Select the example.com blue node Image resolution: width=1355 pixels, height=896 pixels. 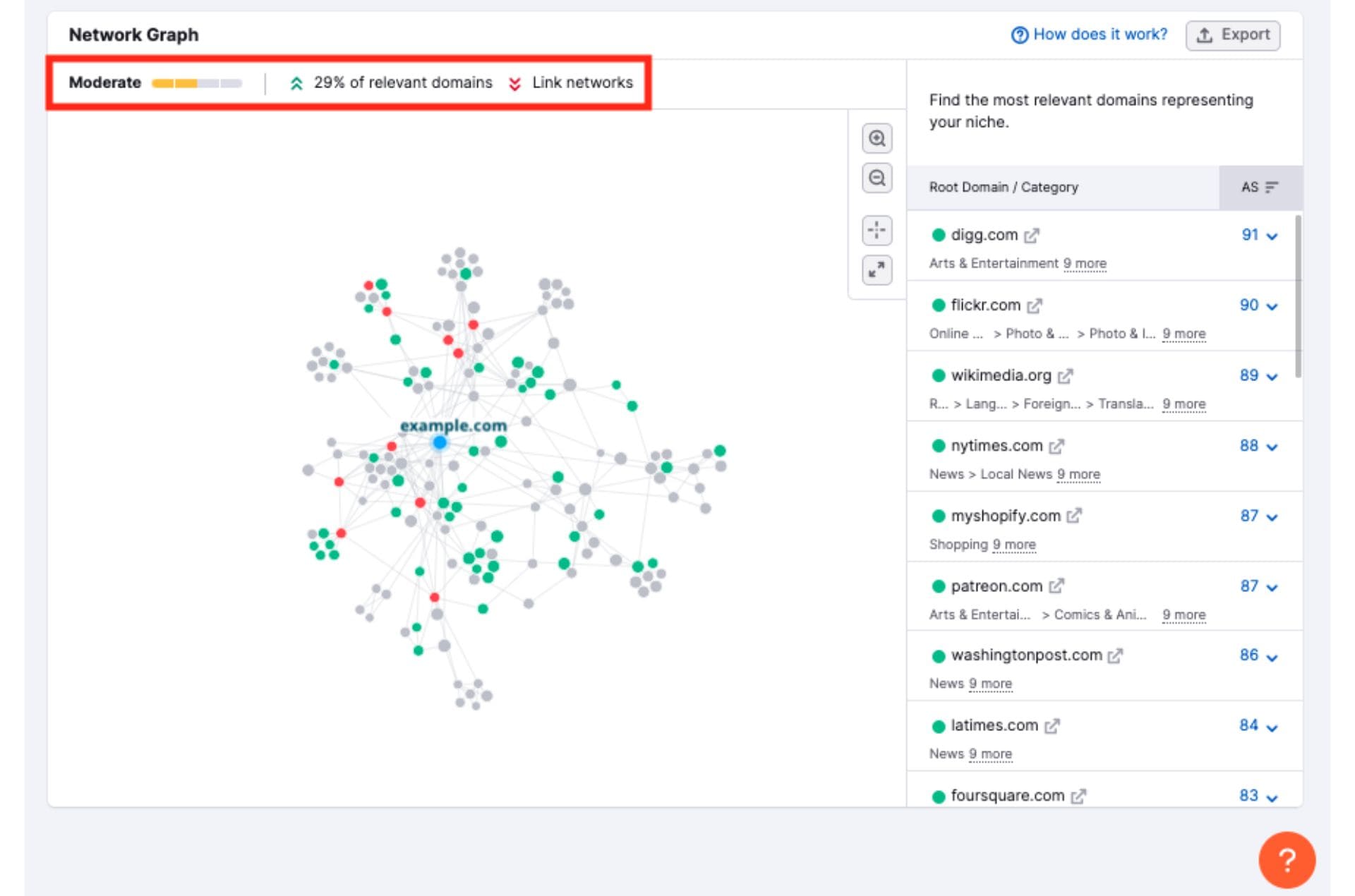440,442
